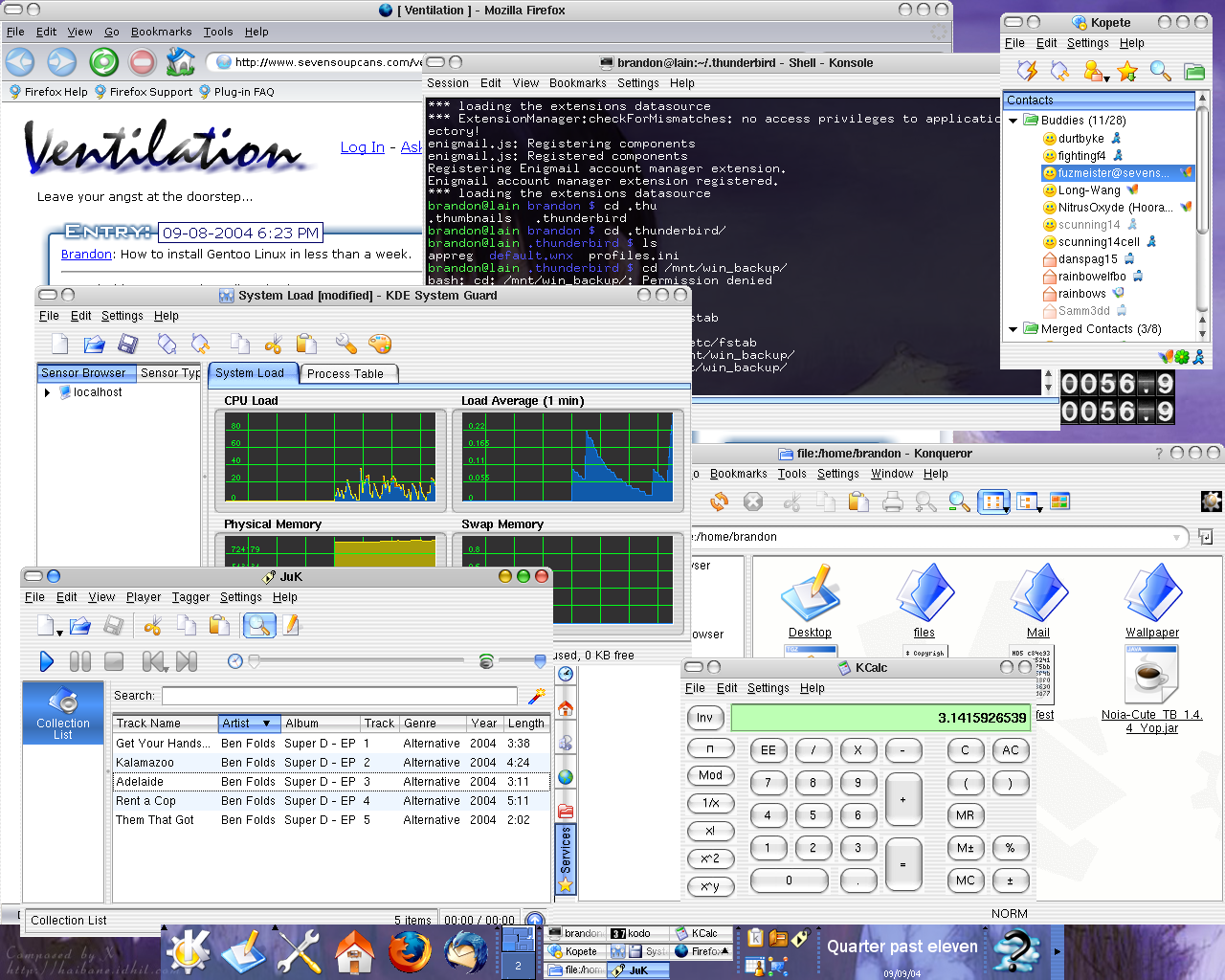The height and width of the screenshot is (980, 1225).
Task: Click the magnifier icon in Kopete toolbar
Action: click(x=1161, y=71)
